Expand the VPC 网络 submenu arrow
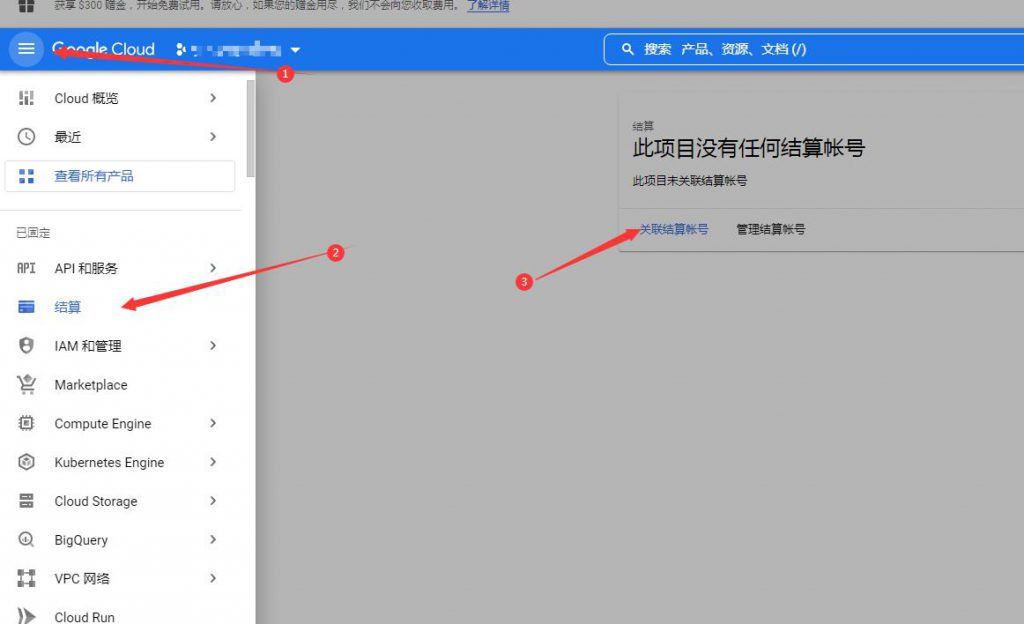This screenshot has width=1024, height=624. point(213,578)
